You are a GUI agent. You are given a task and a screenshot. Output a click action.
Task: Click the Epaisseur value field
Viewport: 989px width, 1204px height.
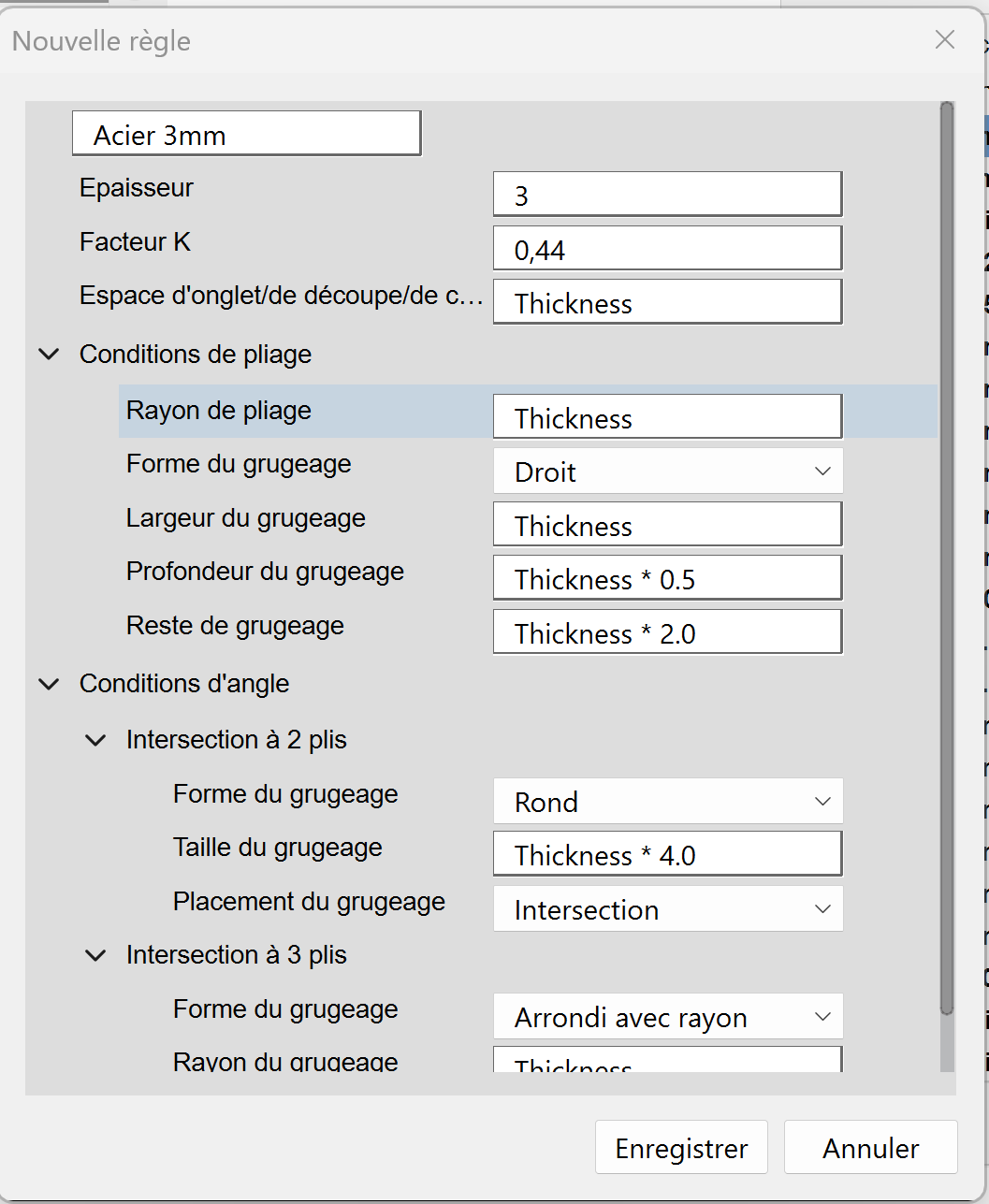(x=667, y=195)
